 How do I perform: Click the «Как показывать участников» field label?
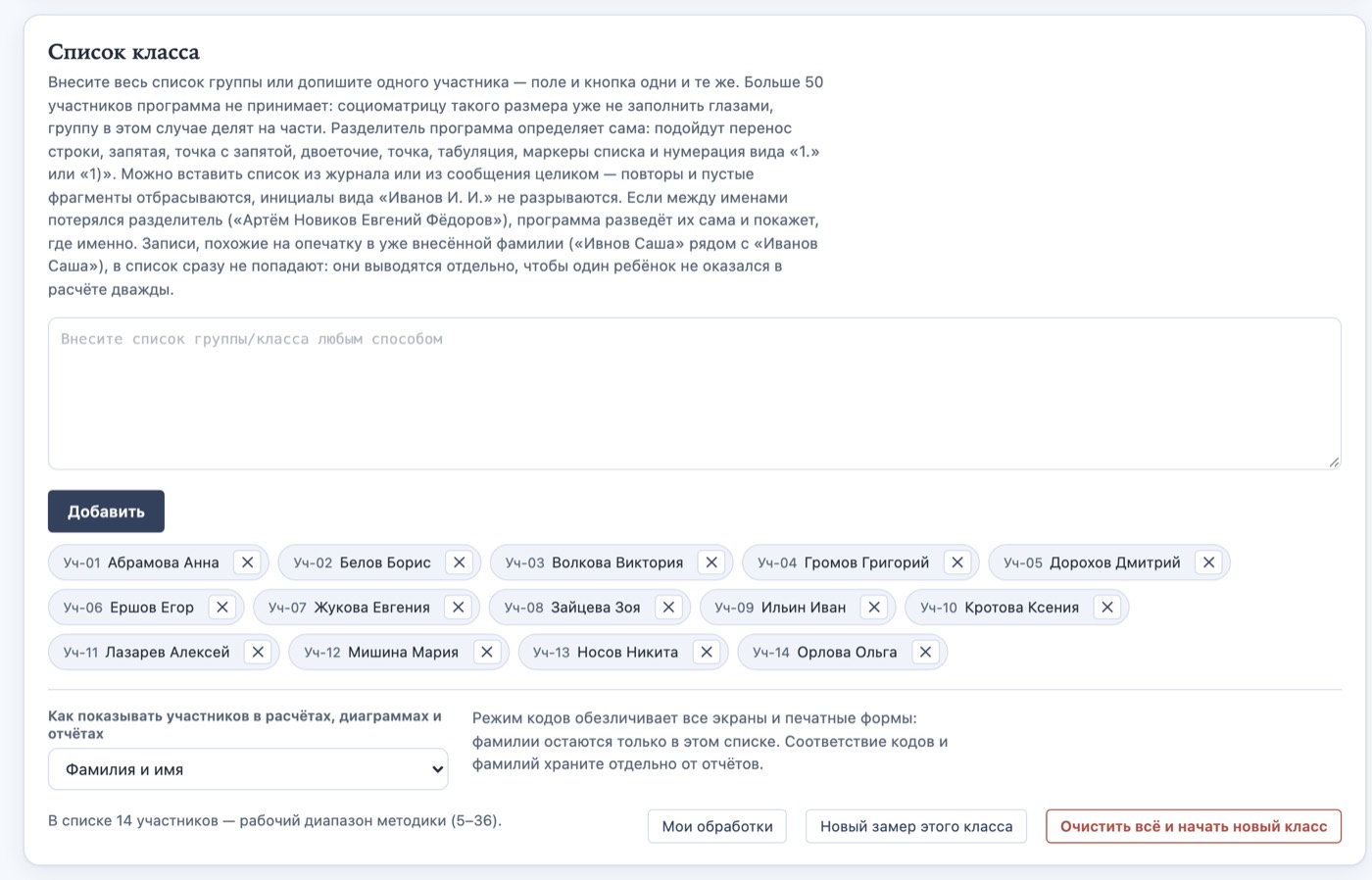(245, 725)
